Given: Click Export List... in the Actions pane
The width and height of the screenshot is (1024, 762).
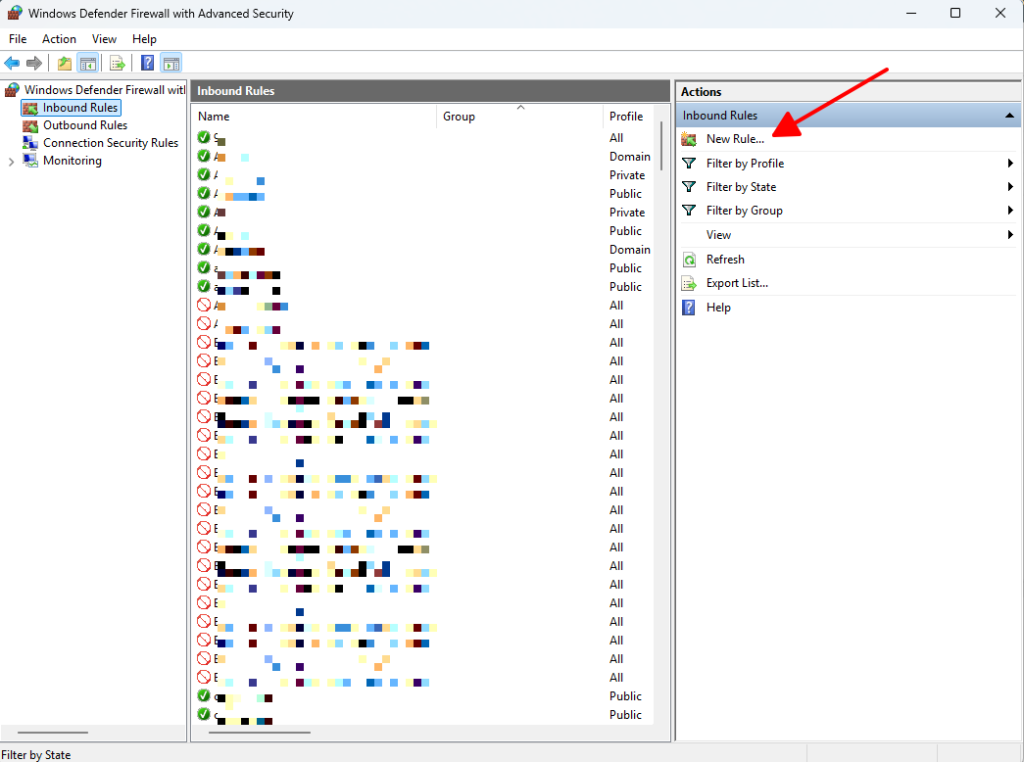Looking at the screenshot, I should pos(737,283).
